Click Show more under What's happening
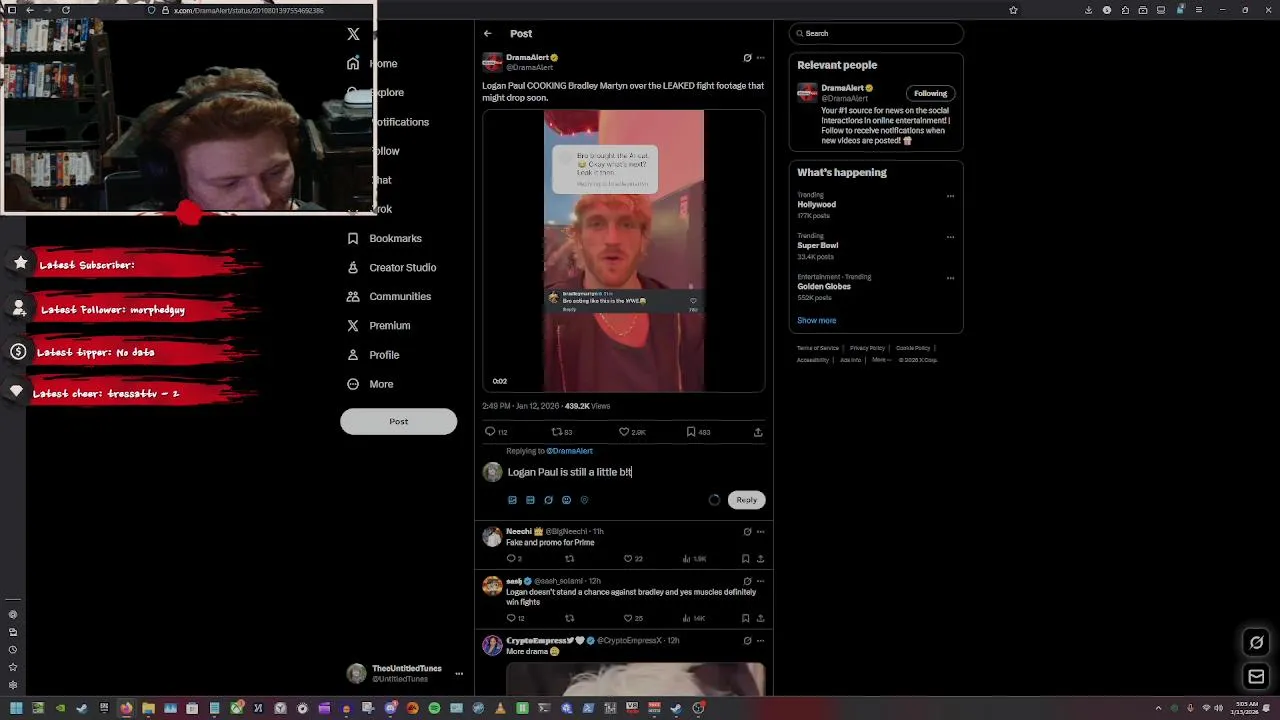Image resolution: width=1280 pixels, height=720 pixels. [816, 321]
